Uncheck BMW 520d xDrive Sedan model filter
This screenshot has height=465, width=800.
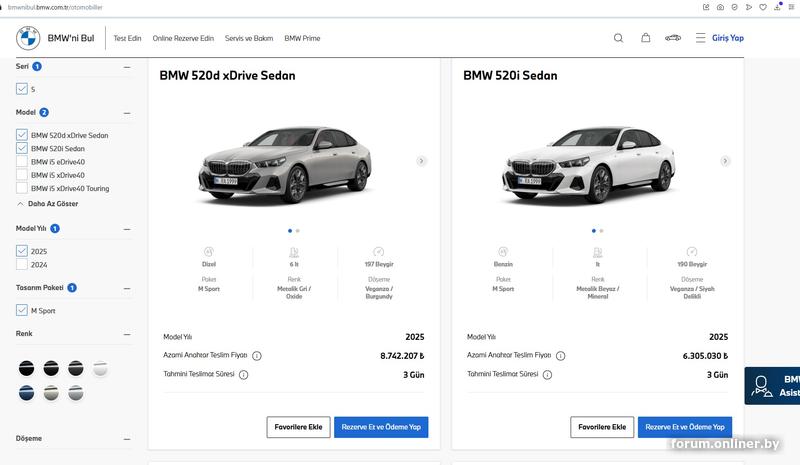coord(22,134)
